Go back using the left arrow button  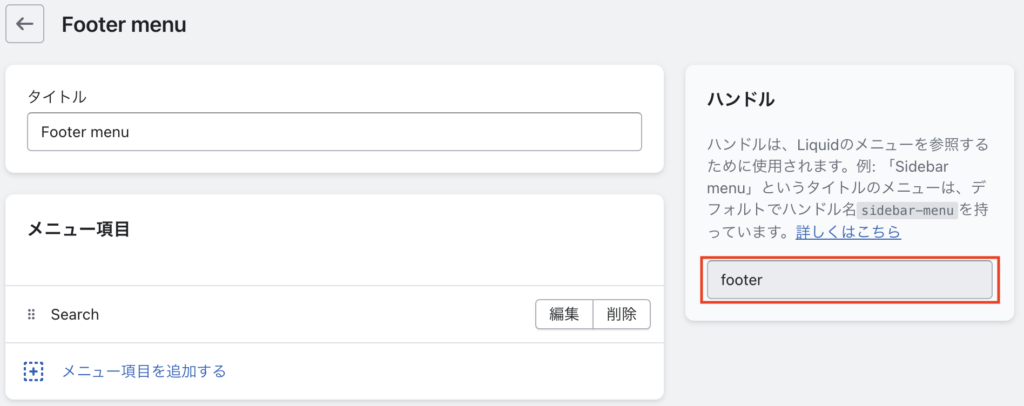click(x=25, y=24)
